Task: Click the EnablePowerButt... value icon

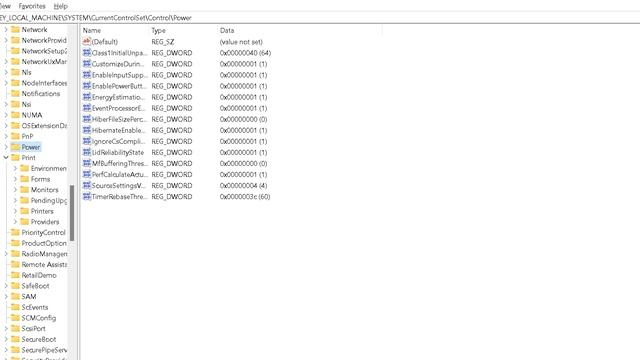Action: click(87, 86)
